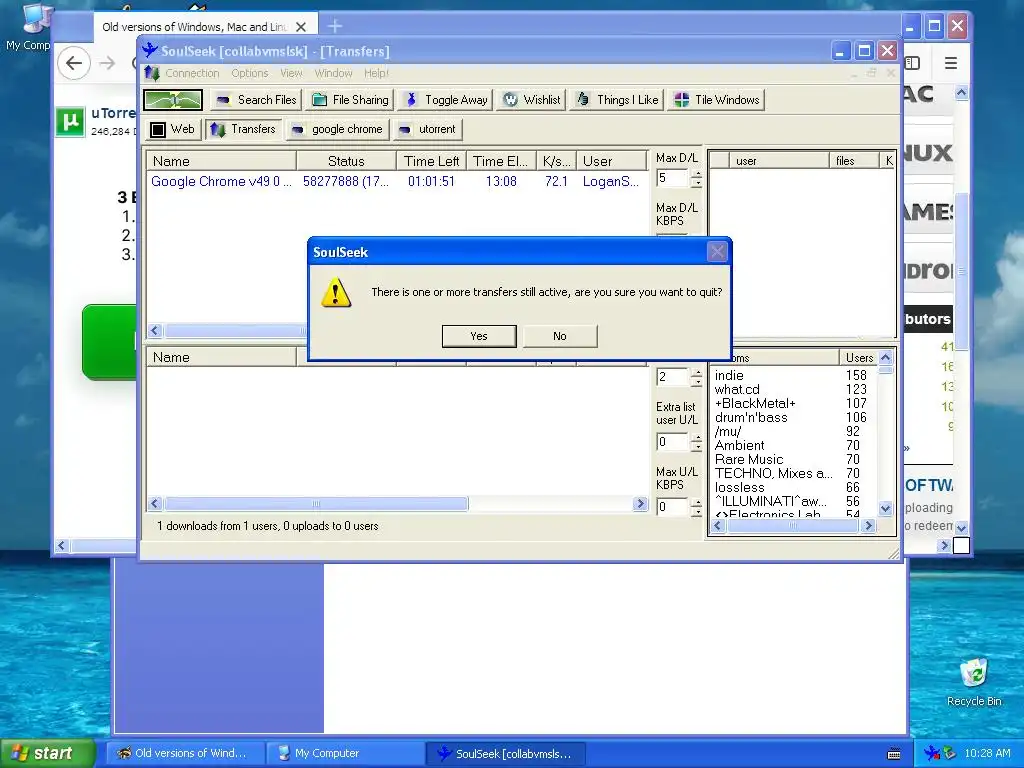
Task: Click the uploads horizontal scrollbar thumb
Action: [316, 504]
